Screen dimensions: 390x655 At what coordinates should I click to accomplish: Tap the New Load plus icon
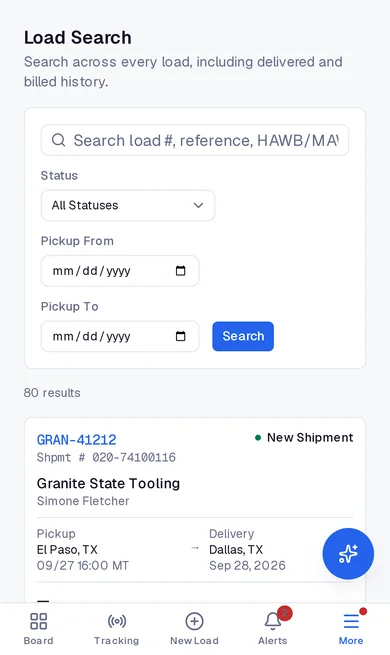(194, 621)
